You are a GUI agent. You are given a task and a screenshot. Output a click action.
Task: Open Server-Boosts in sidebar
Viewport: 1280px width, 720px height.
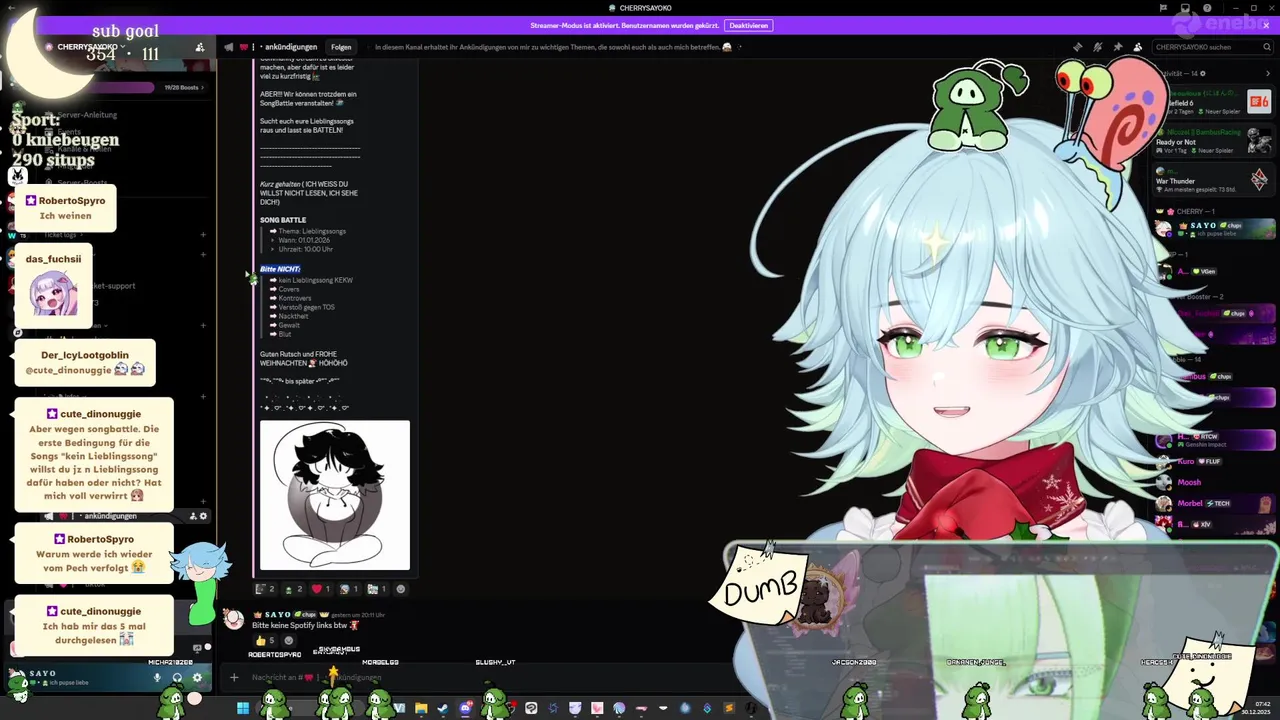83,183
